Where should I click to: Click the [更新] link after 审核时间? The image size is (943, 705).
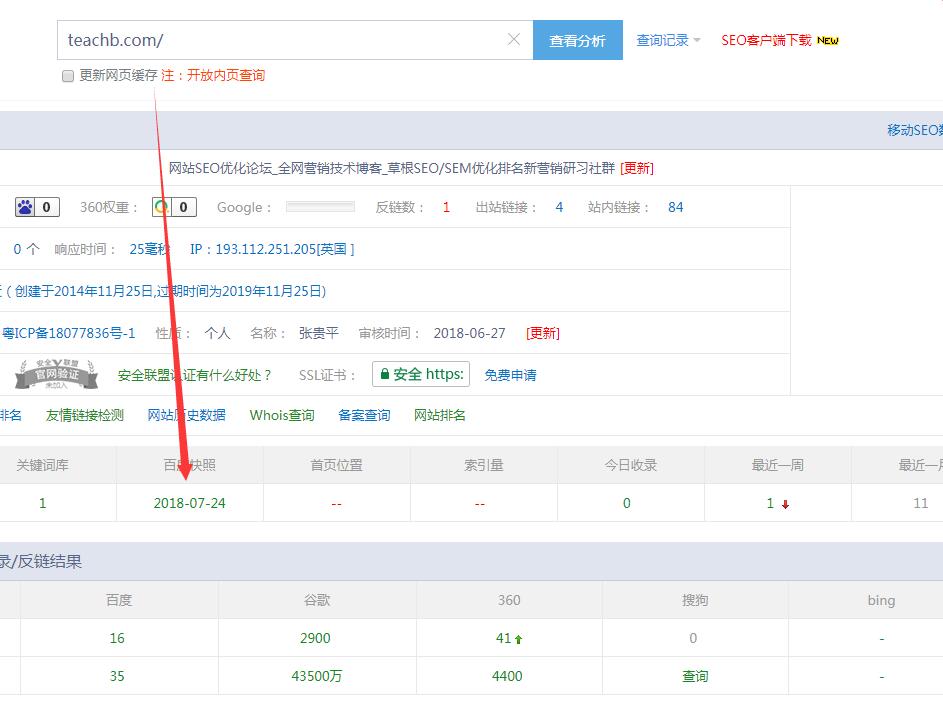tap(541, 333)
